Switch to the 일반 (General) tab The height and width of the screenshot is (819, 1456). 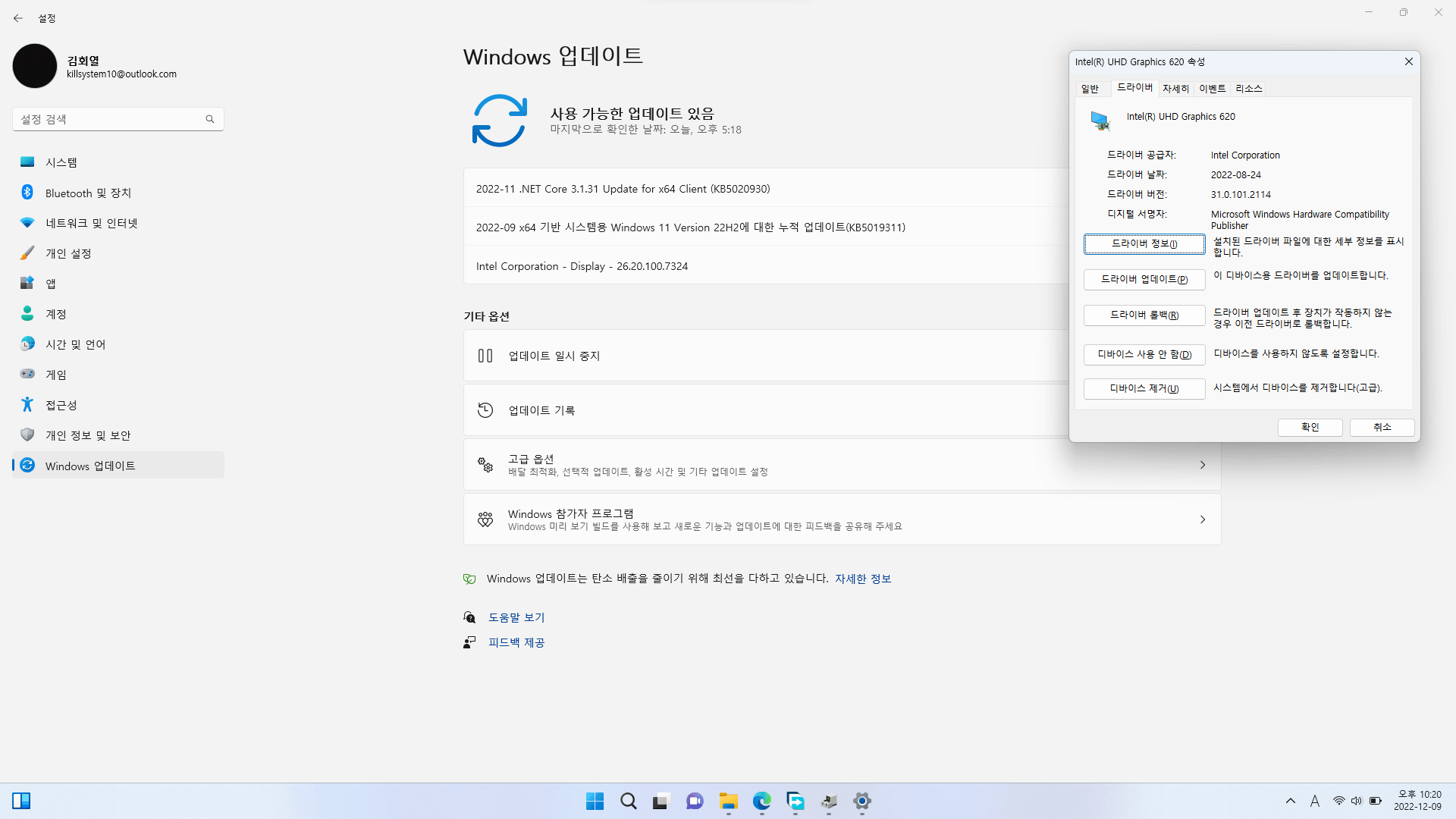[1090, 89]
